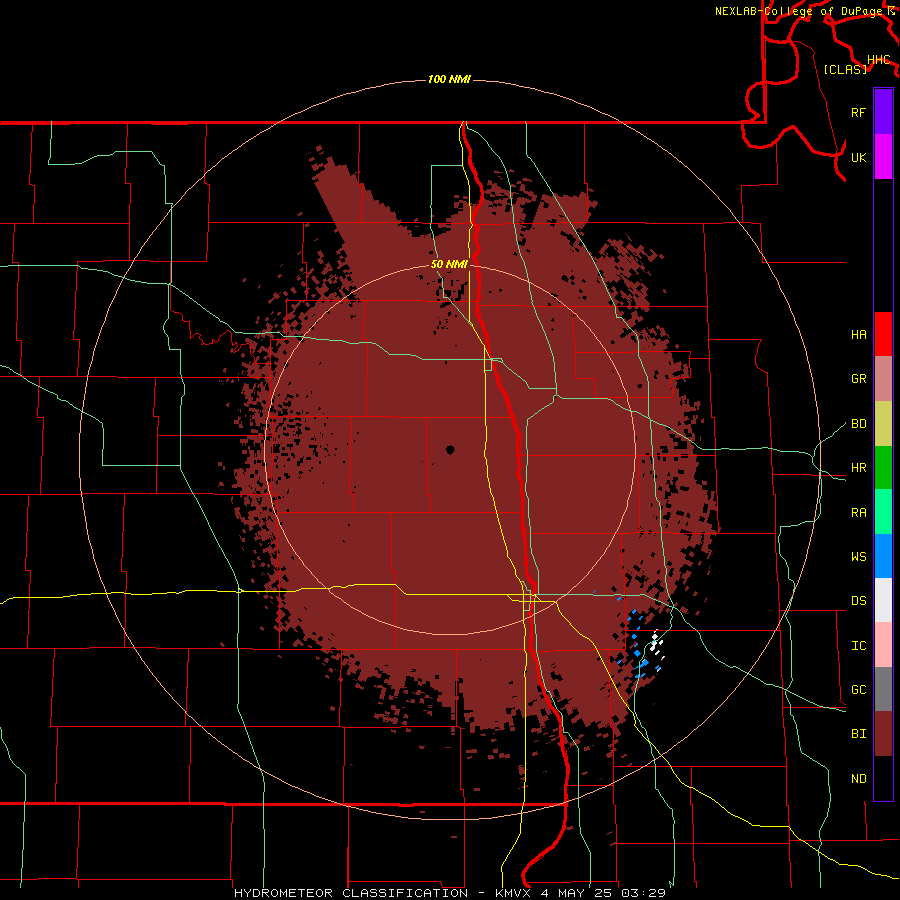Click the ND legend label
Screen dimensions: 900x900
(859, 778)
